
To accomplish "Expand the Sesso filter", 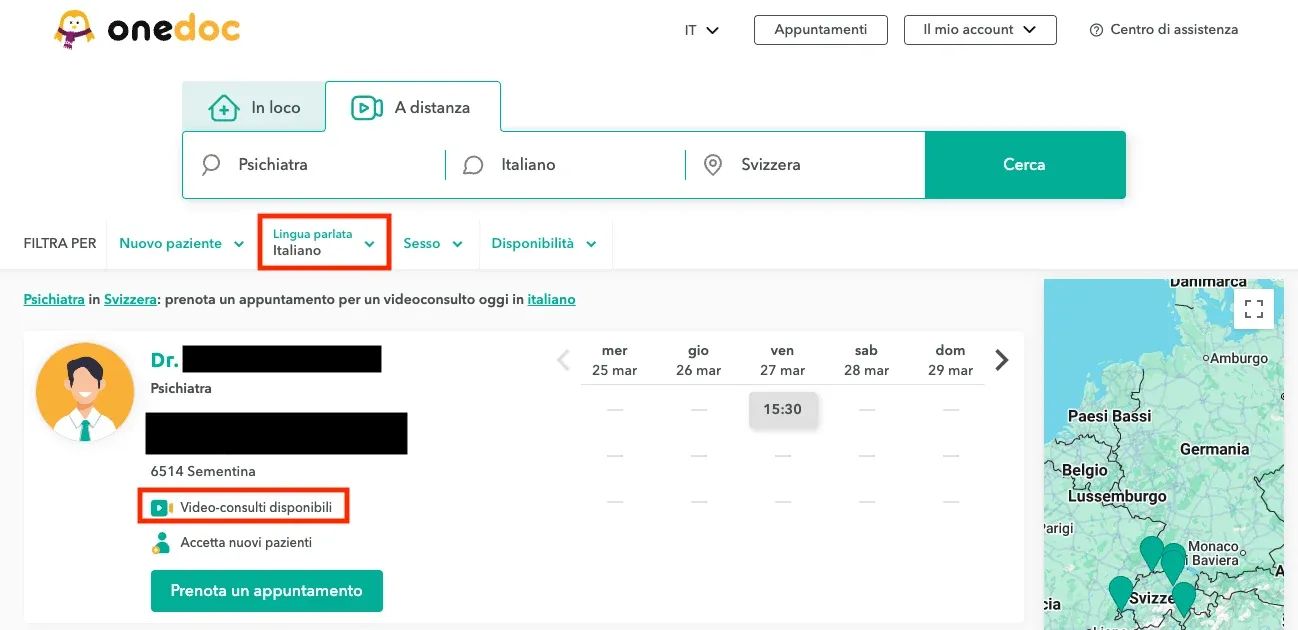I will coord(433,243).
